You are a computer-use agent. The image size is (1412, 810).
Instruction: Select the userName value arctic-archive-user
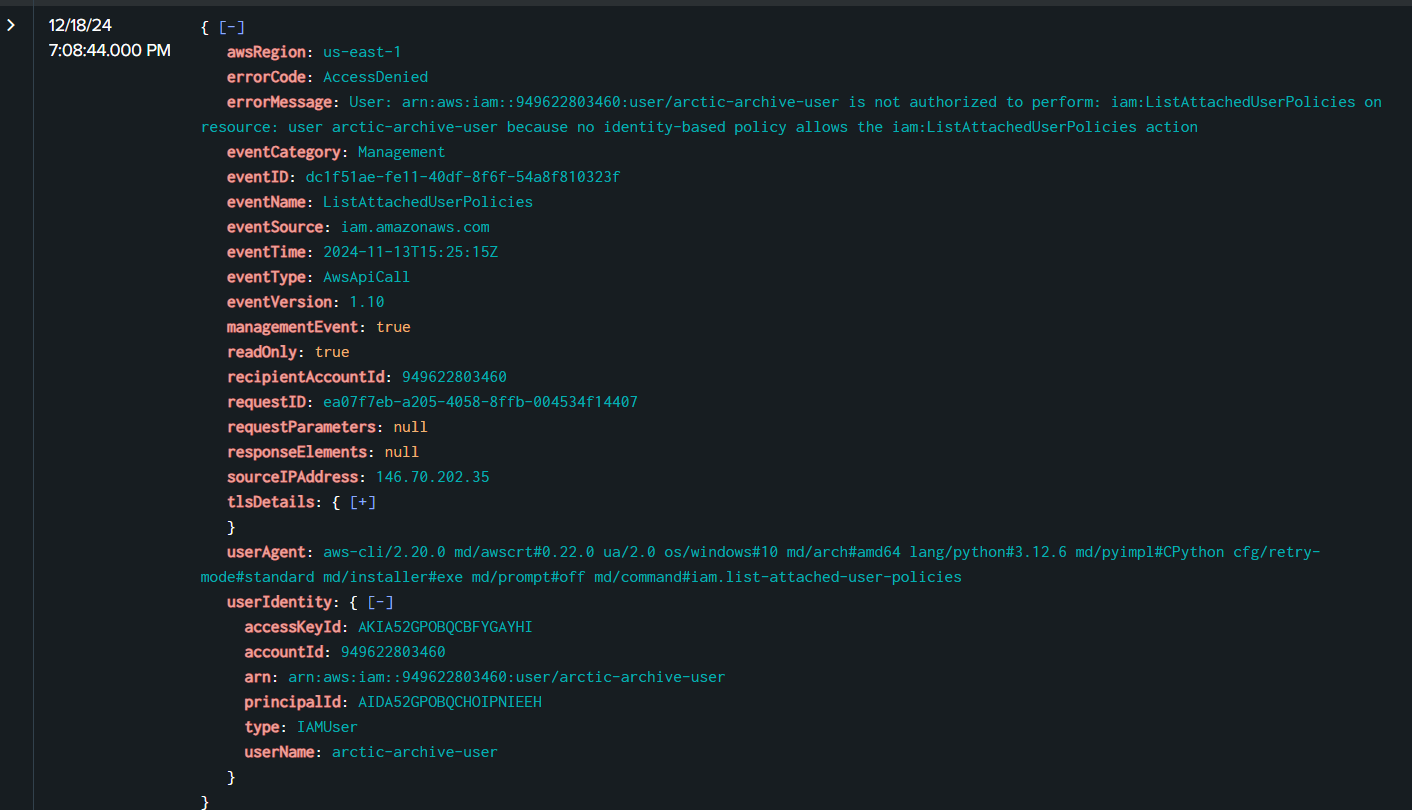414,752
